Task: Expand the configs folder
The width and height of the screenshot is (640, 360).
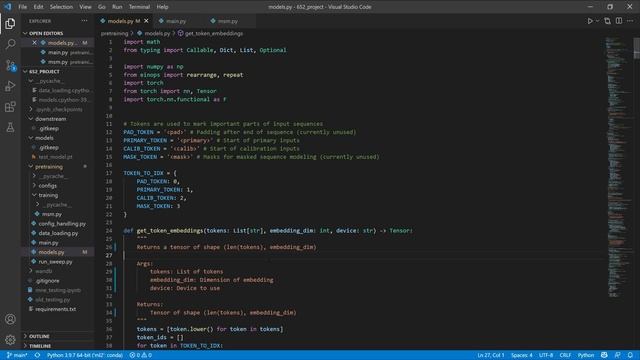Action: (x=47, y=186)
